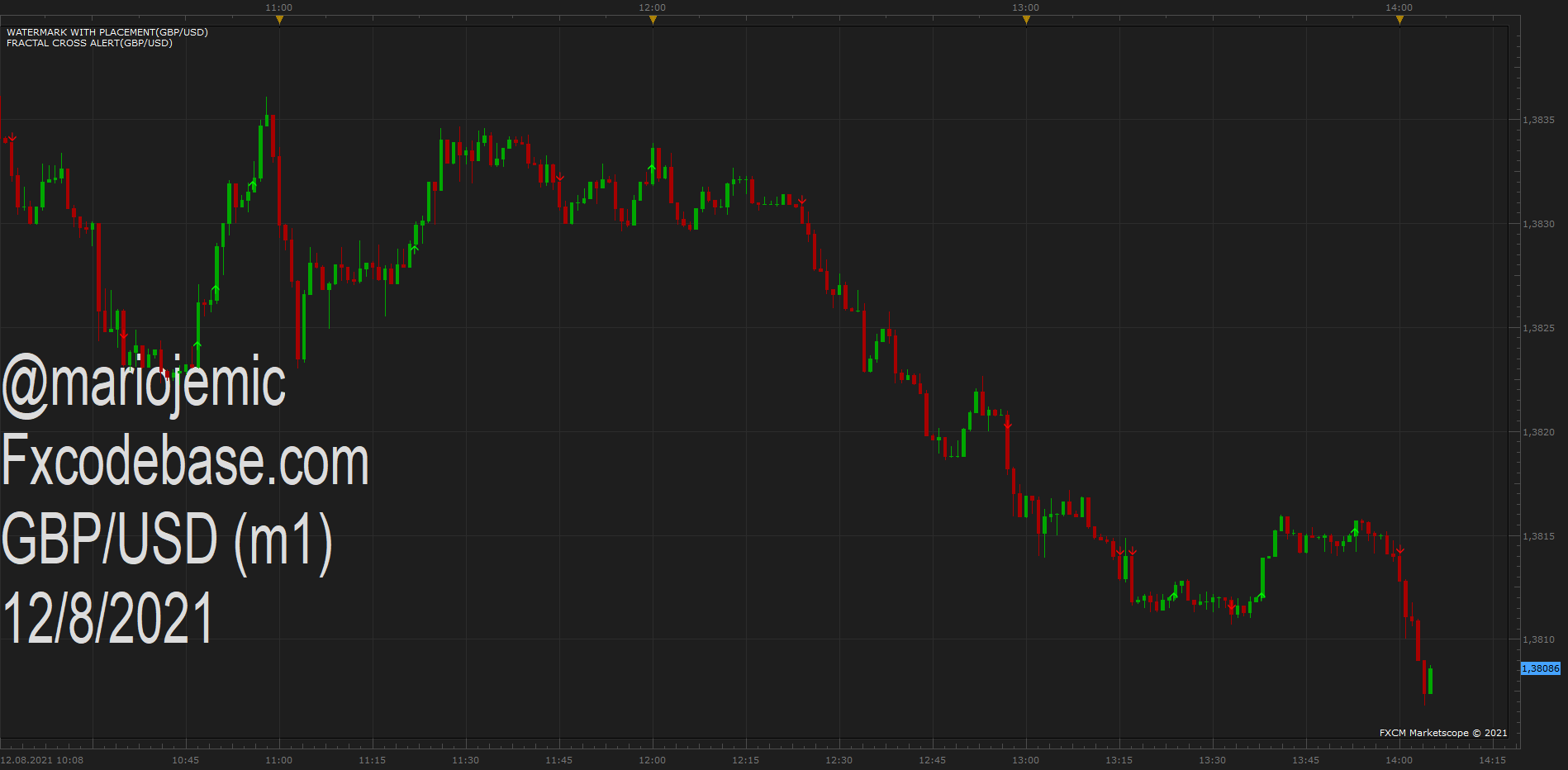Viewport: 1568px width, 770px height.
Task: Select the WATERMARK WITH PLACEMENT(GBP/USD) indicator label
Action: tap(107, 32)
